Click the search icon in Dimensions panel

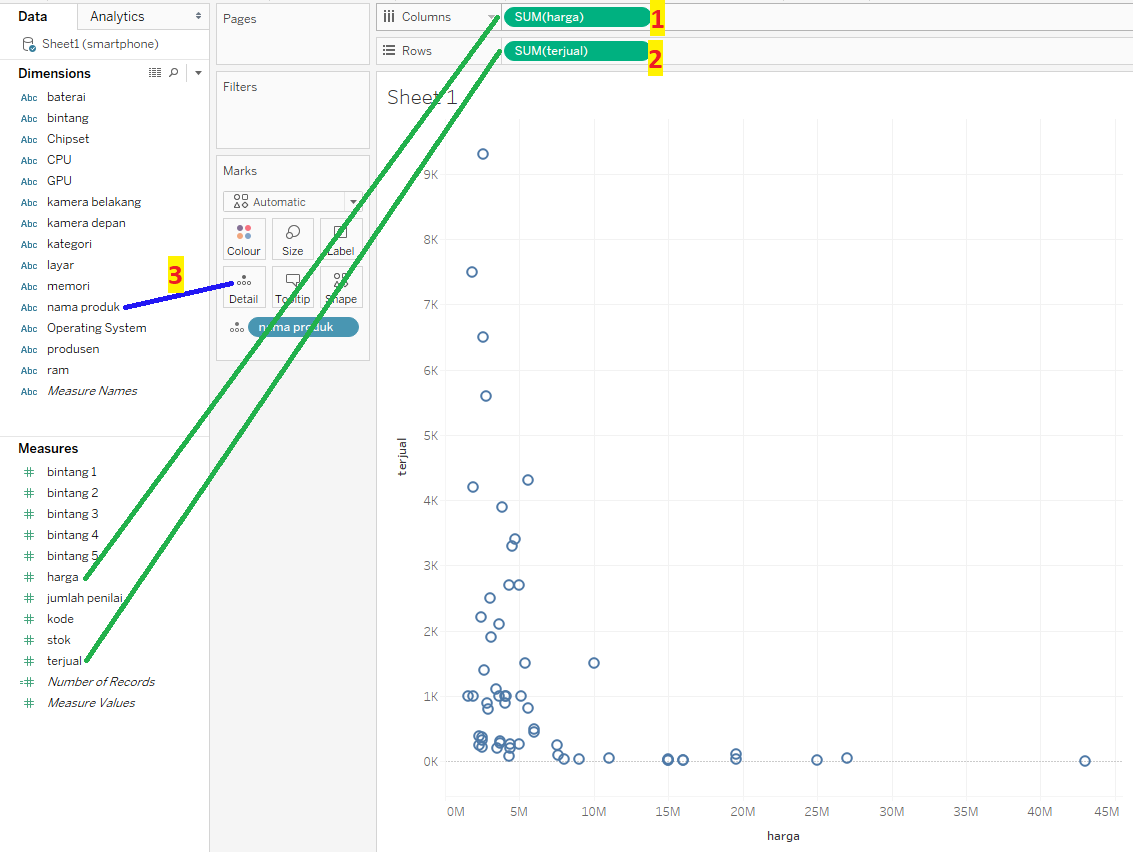(x=175, y=72)
